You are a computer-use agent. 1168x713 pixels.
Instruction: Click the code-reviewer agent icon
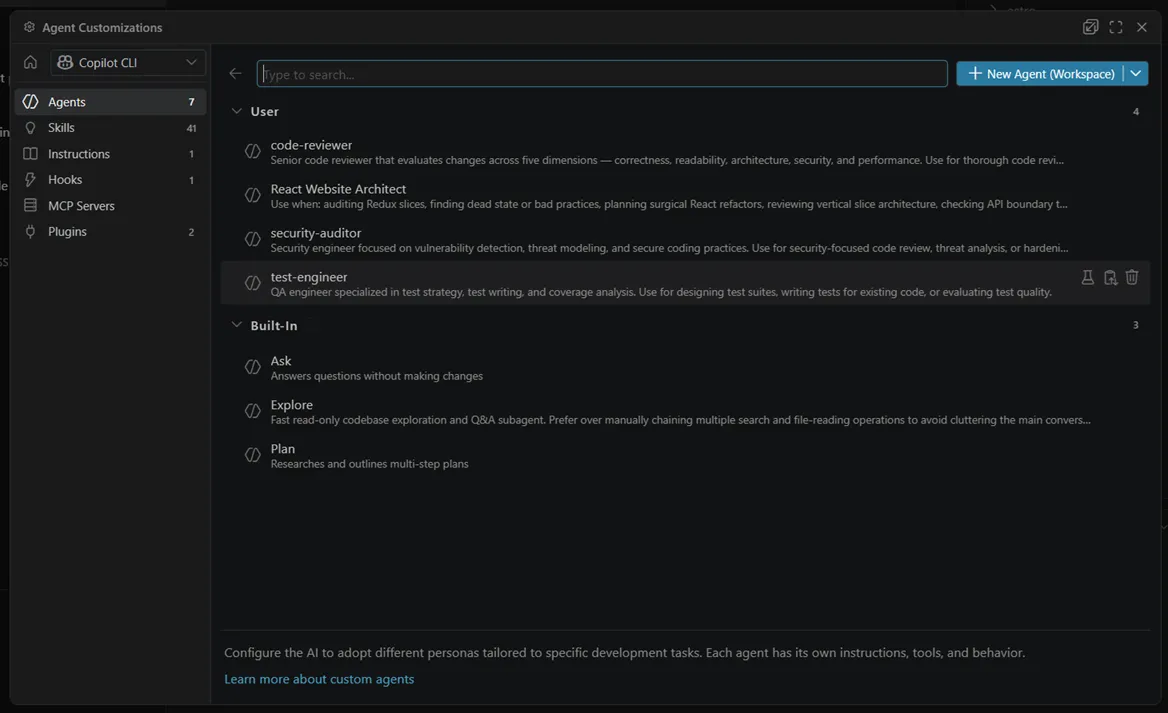coord(253,151)
